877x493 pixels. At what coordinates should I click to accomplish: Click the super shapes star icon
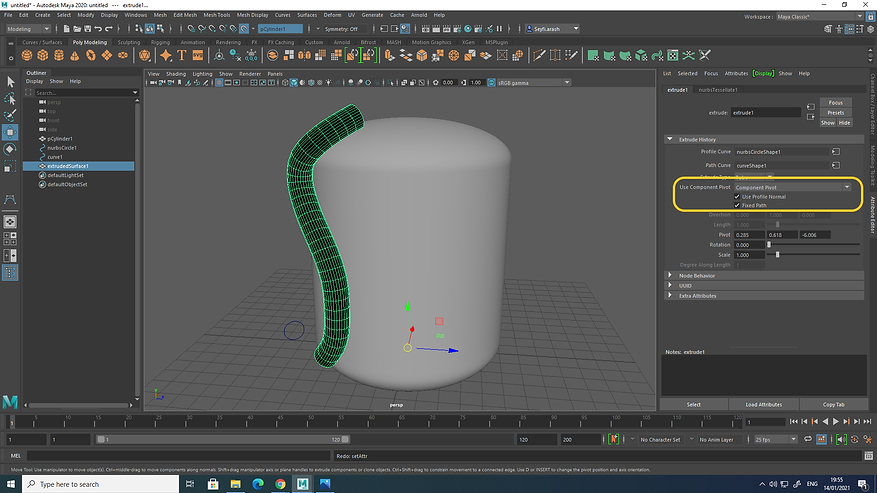(166, 55)
